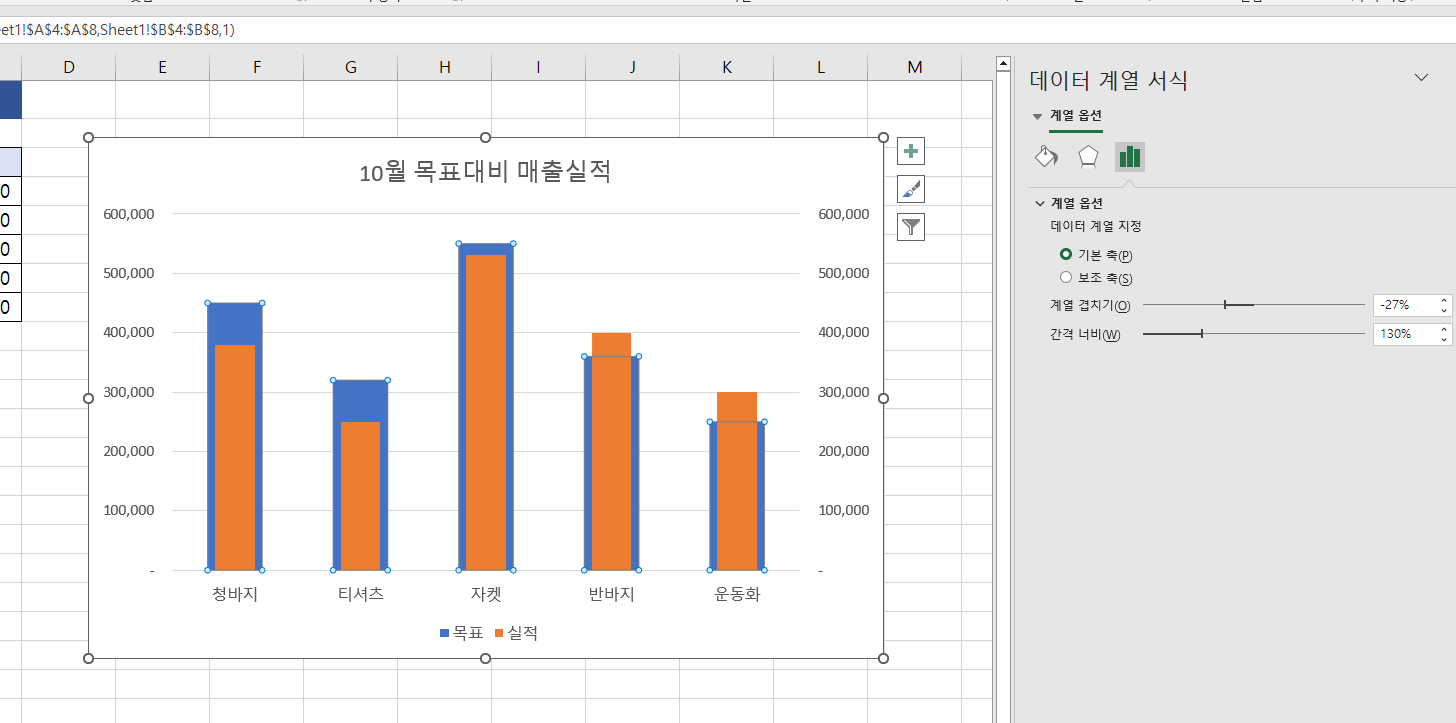Select column E header
The width and height of the screenshot is (1456, 723).
(162, 67)
